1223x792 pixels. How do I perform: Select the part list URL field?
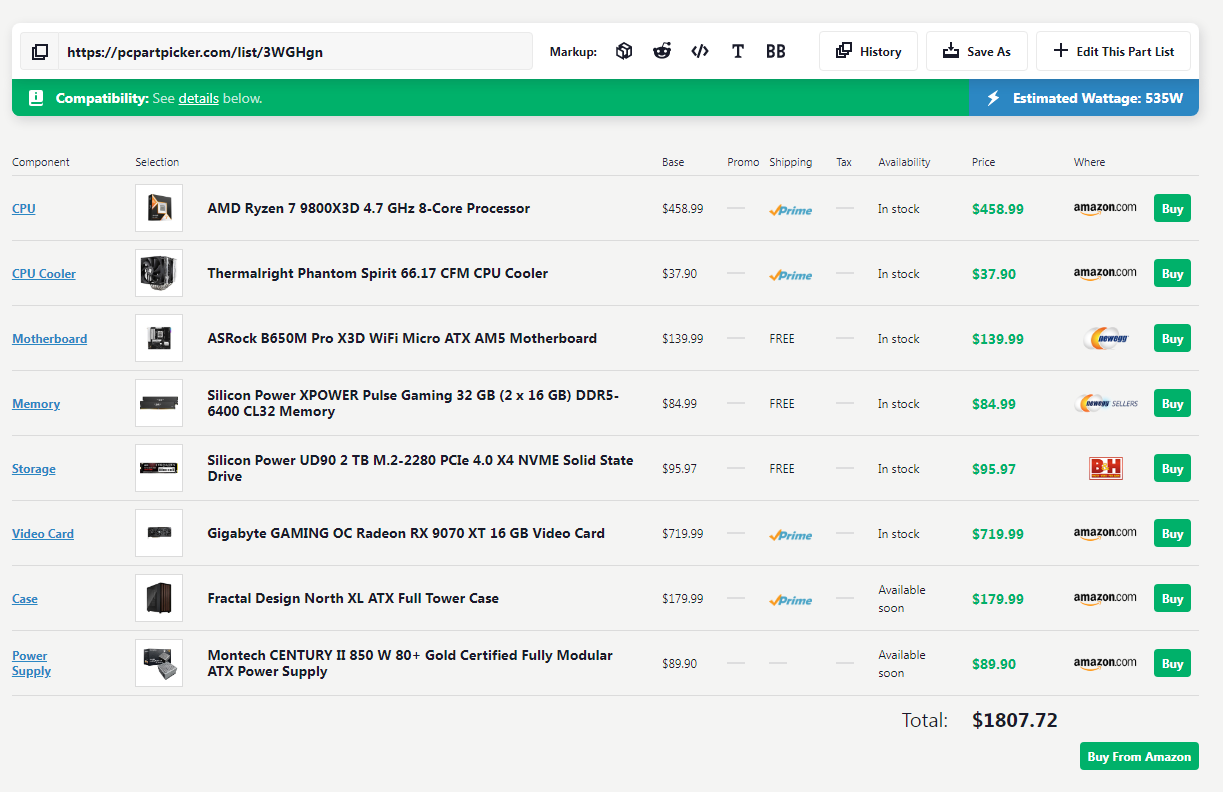coord(295,51)
